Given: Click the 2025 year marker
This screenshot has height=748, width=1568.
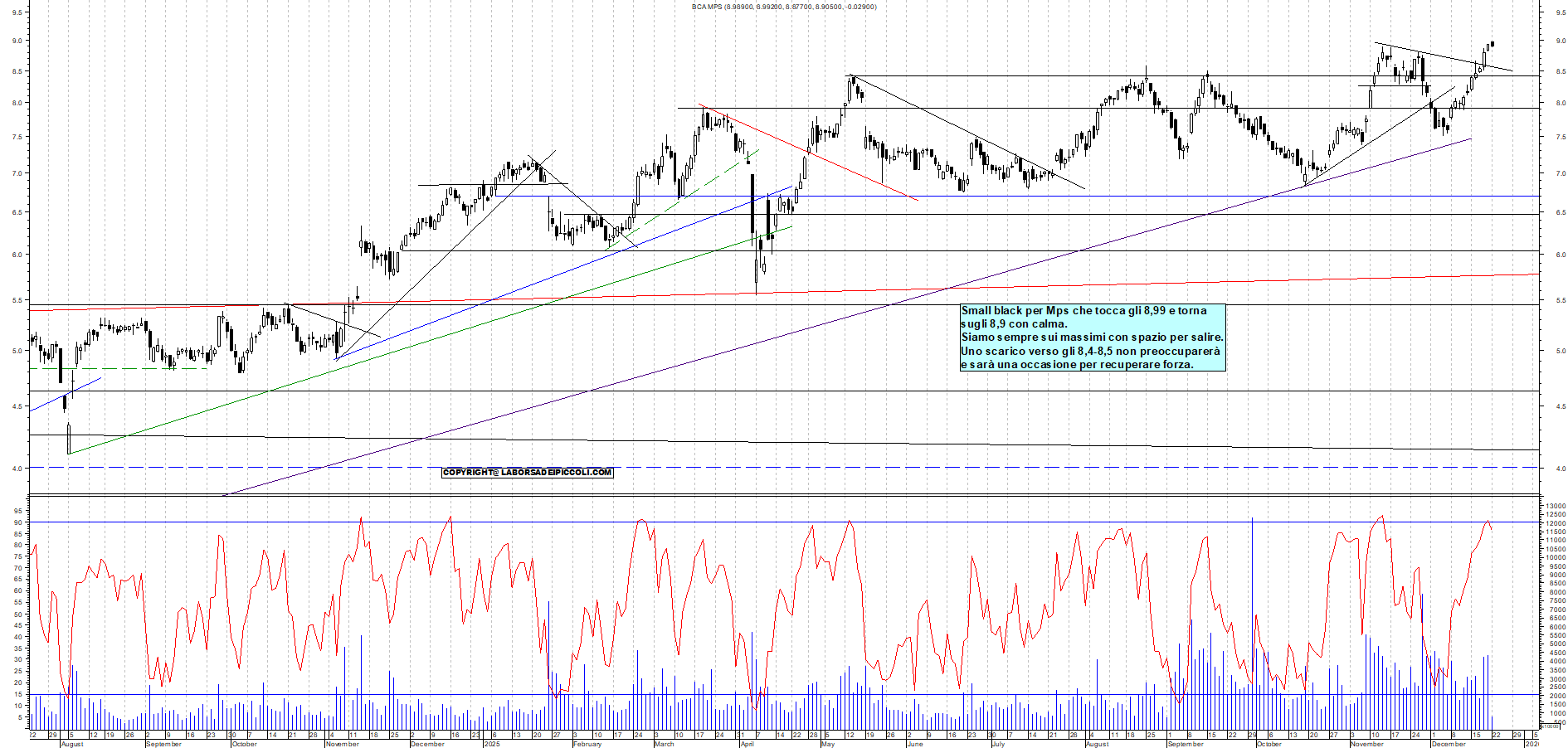Looking at the screenshot, I should [x=492, y=744].
